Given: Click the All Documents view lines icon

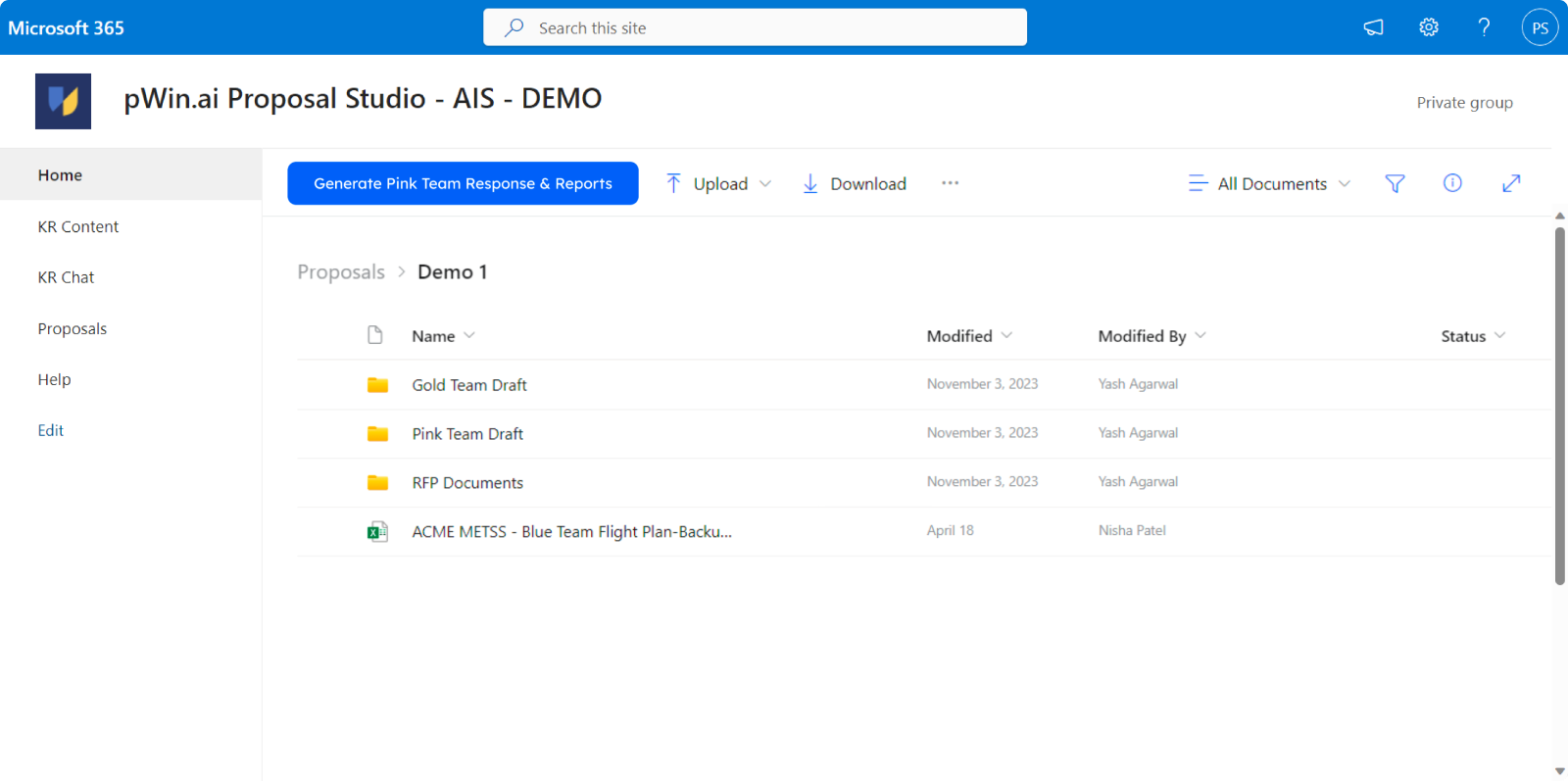Looking at the screenshot, I should [x=1198, y=183].
